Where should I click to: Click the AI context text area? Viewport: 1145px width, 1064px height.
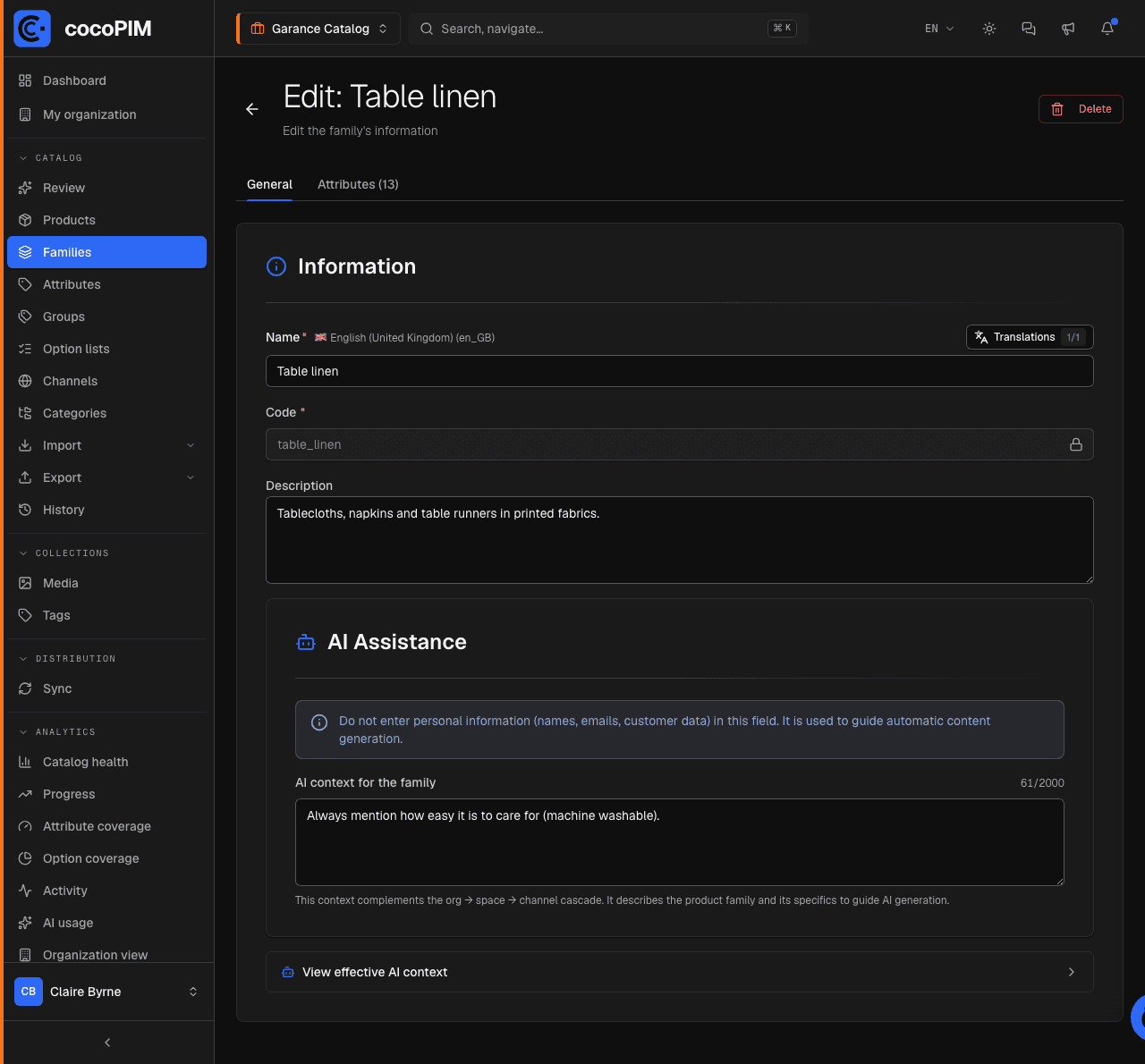click(680, 842)
